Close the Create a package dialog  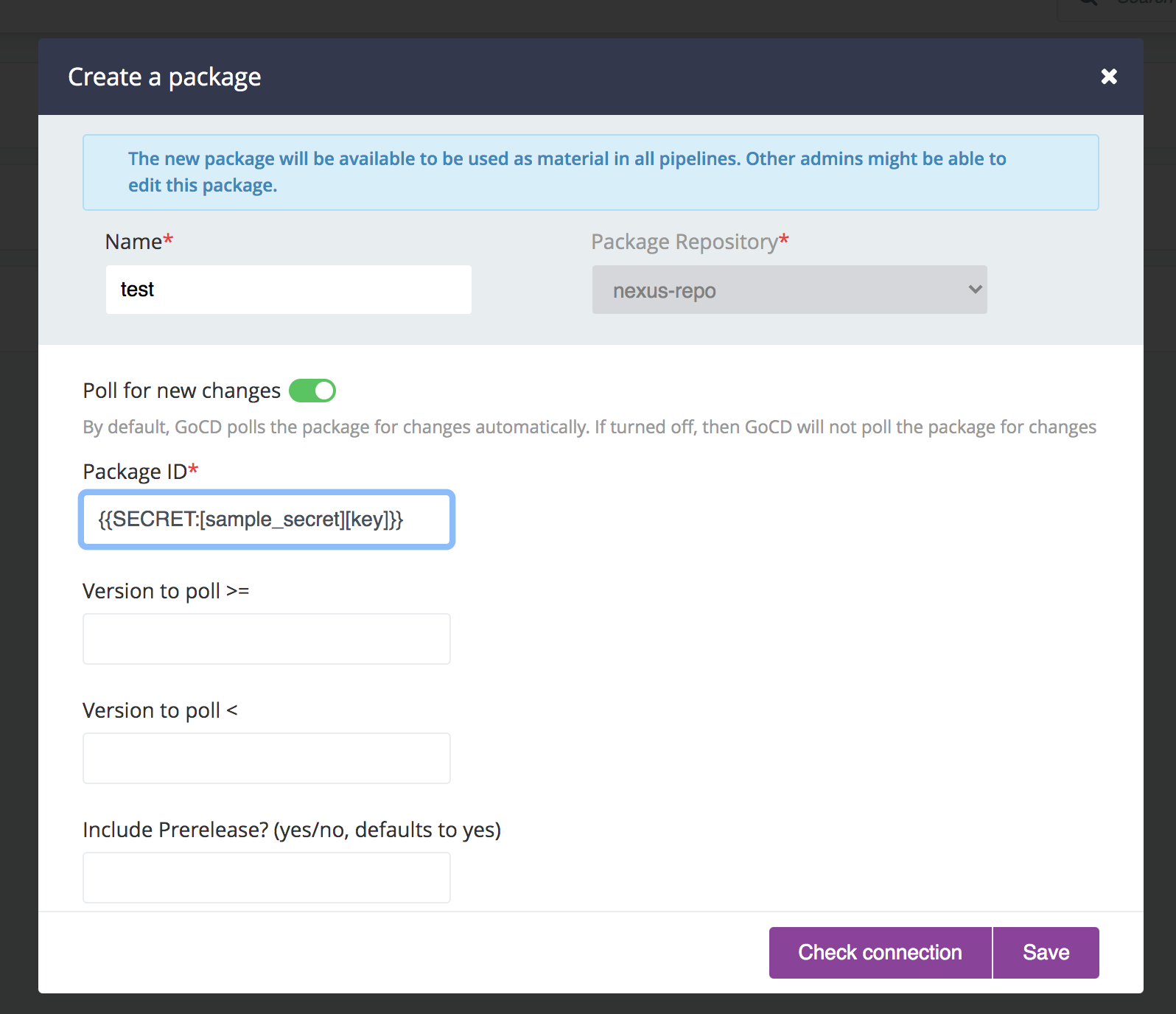tap(1109, 77)
